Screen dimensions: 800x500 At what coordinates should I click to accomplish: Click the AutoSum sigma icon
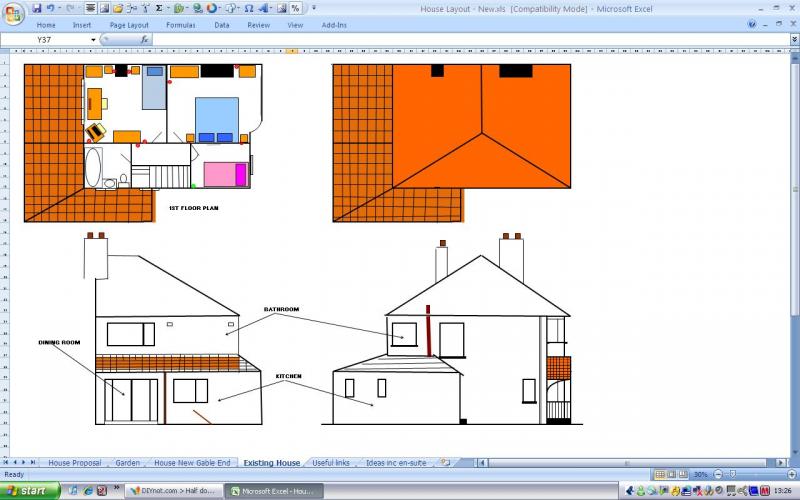point(159,8)
